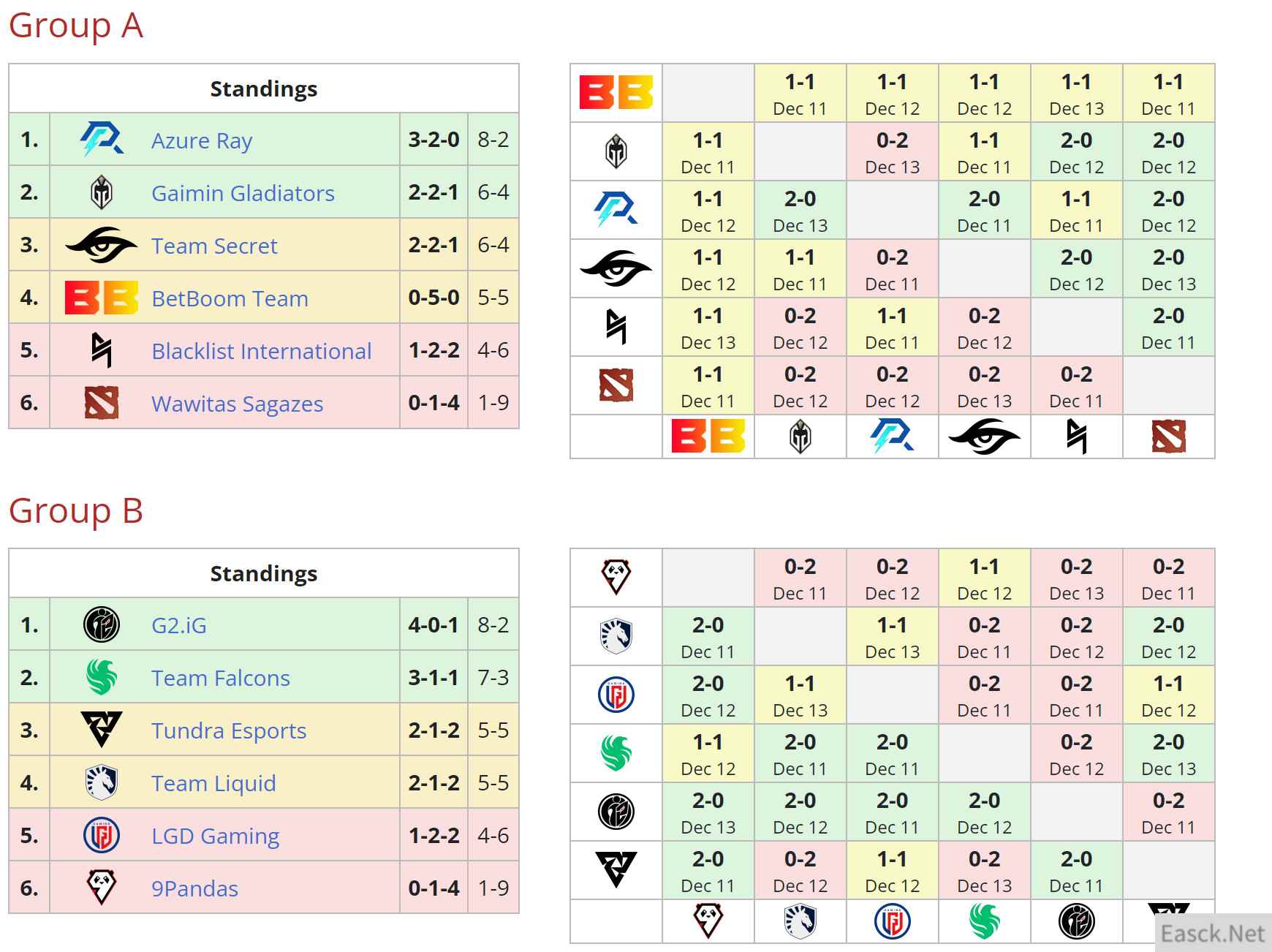1272x952 pixels.
Task: Click Team Falcons logo in standings table
Action: pos(101,678)
